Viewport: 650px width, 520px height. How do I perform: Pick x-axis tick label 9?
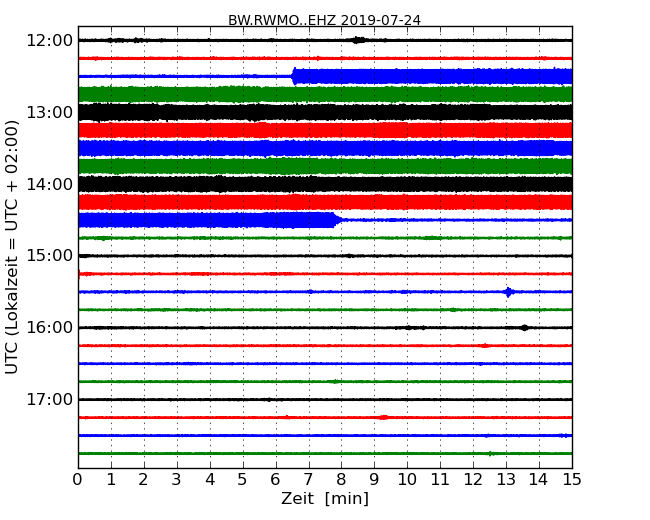click(374, 480)
